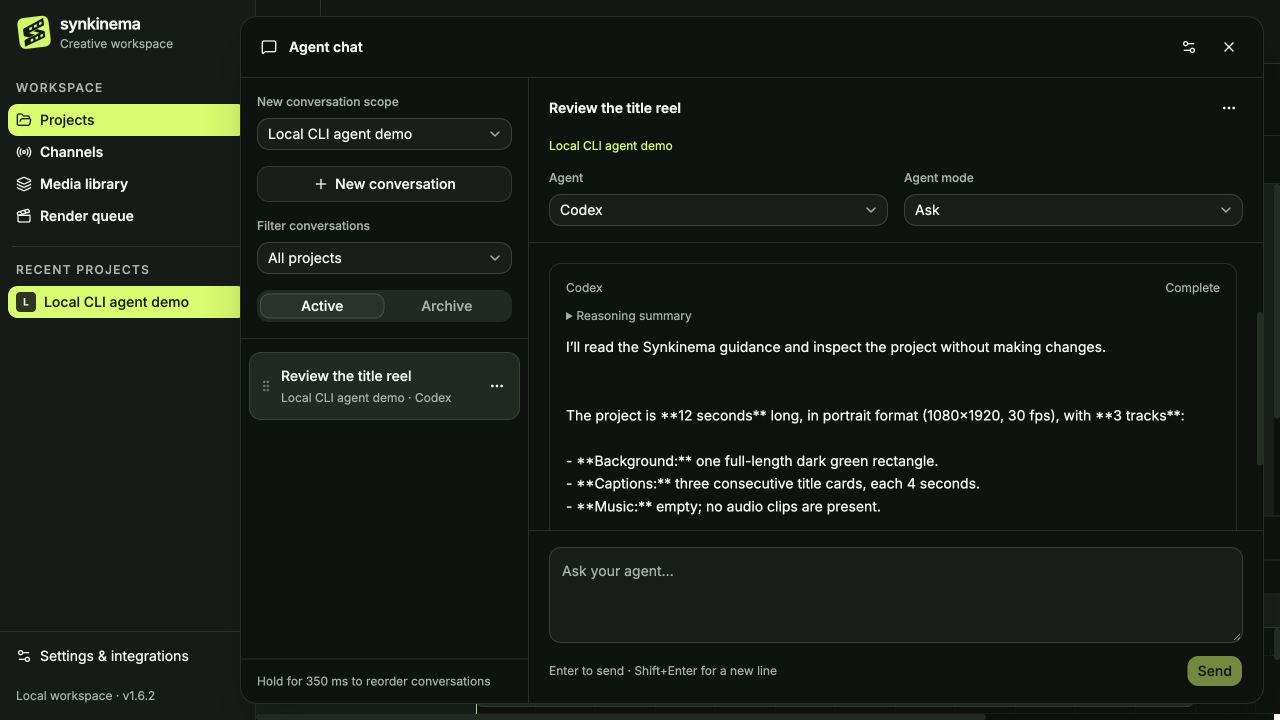The height and width of the screenshot is (720, 1280).
Task: Click the conversation drag handle icon
Action: click(266, 386)
